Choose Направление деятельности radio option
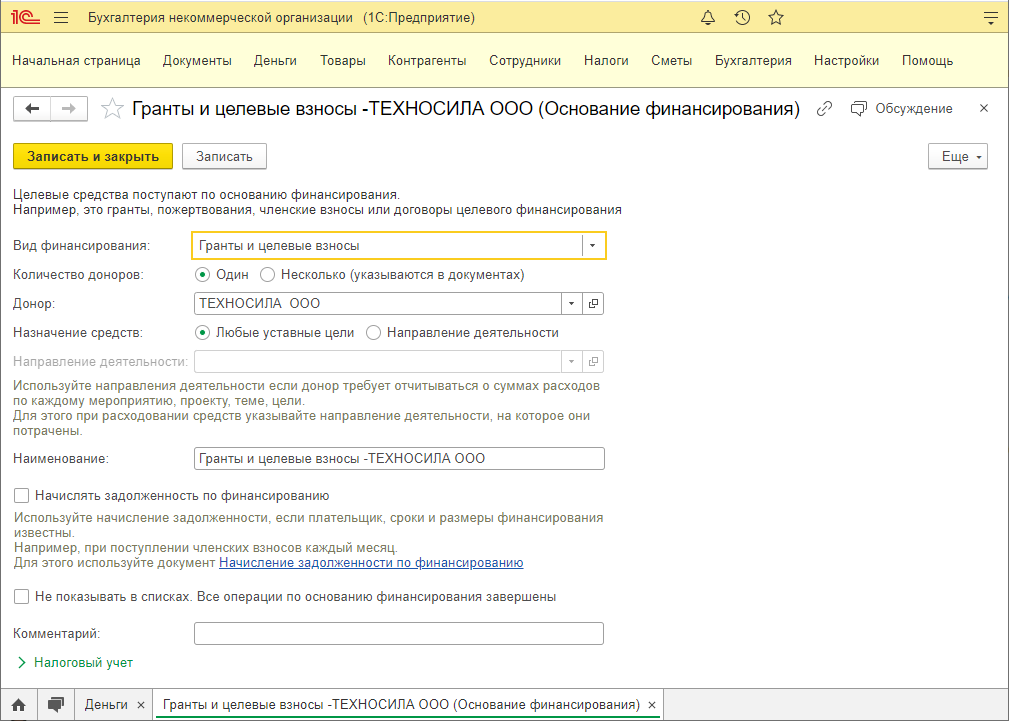 tap(462, 333)
